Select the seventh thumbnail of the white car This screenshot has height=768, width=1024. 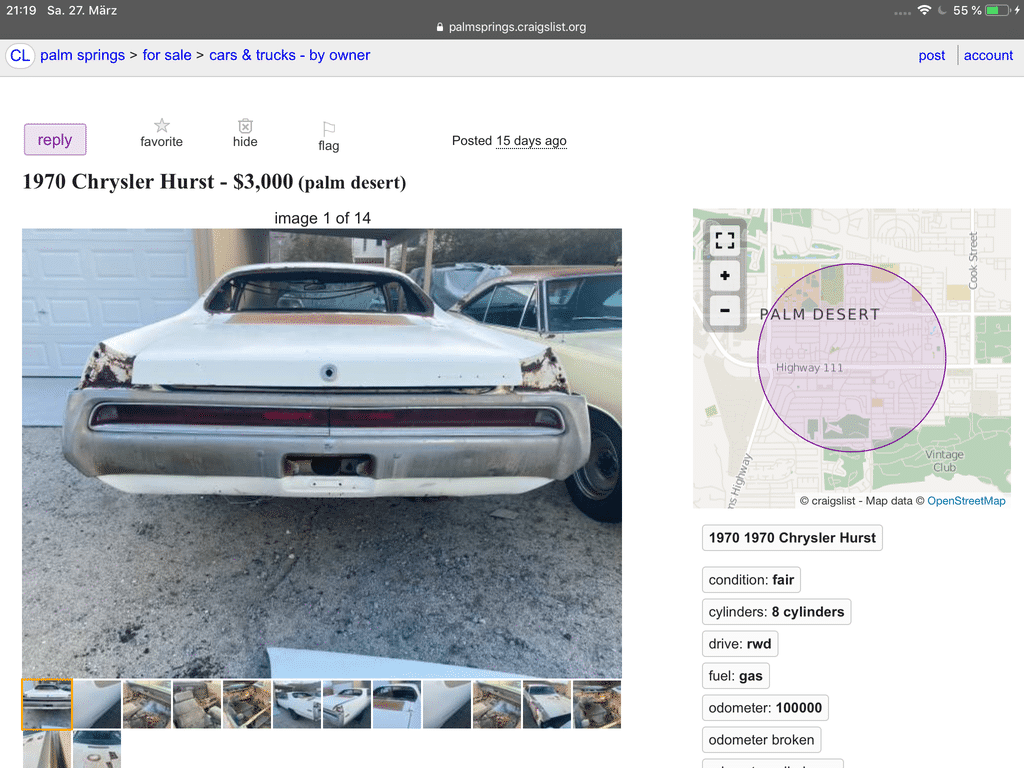coord(346,704)
